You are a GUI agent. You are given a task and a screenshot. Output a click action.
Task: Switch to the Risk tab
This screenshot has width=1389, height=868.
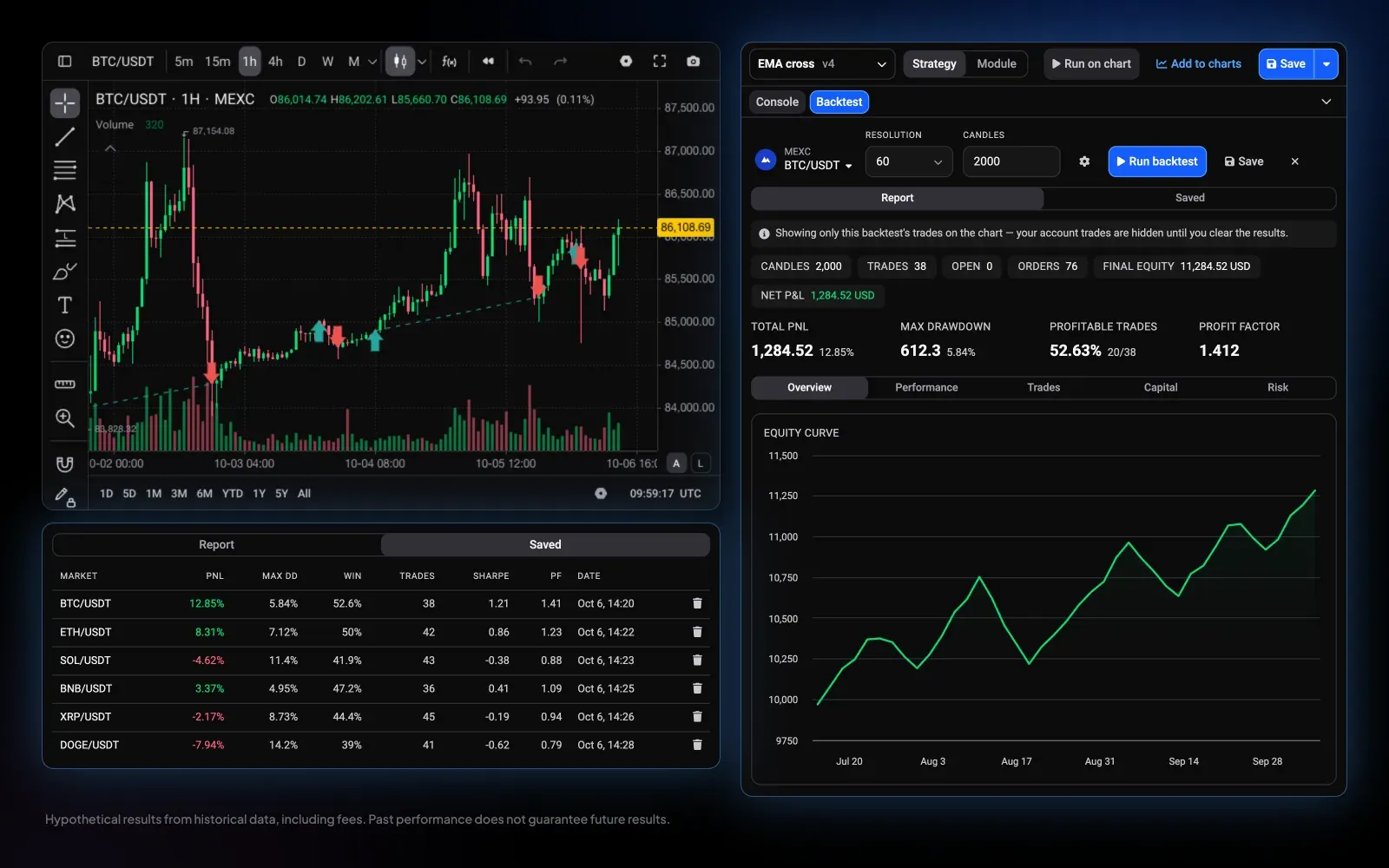(x=1278, y=388)
